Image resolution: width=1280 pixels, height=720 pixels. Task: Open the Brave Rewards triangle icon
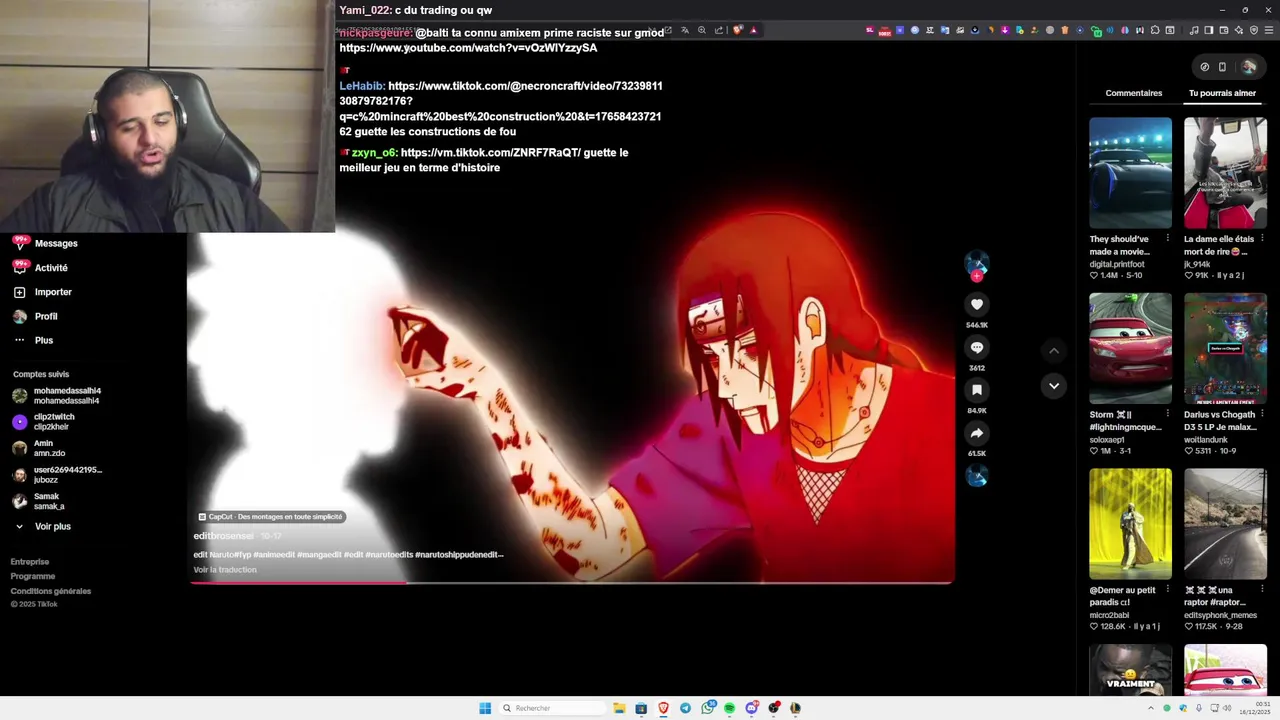click(753, 30)
